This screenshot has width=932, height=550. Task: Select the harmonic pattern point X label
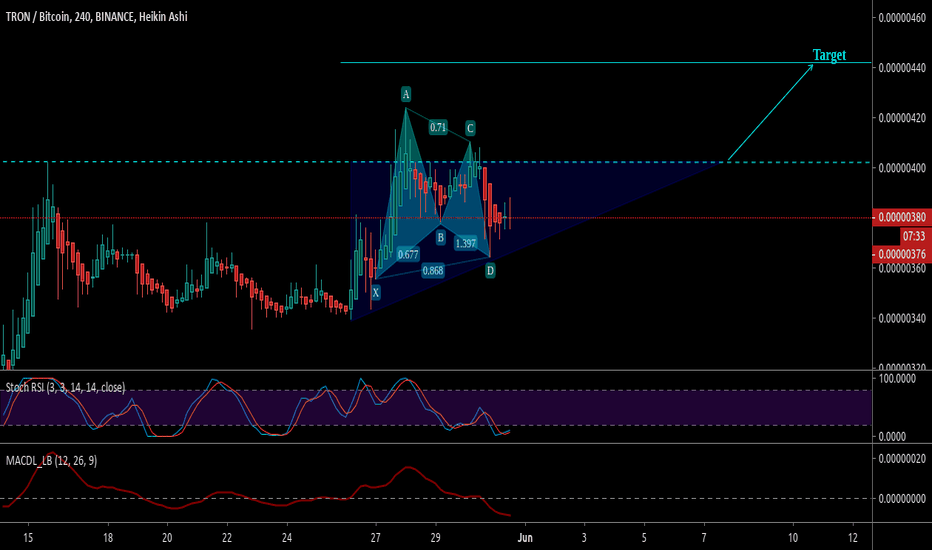click(376, 293)
